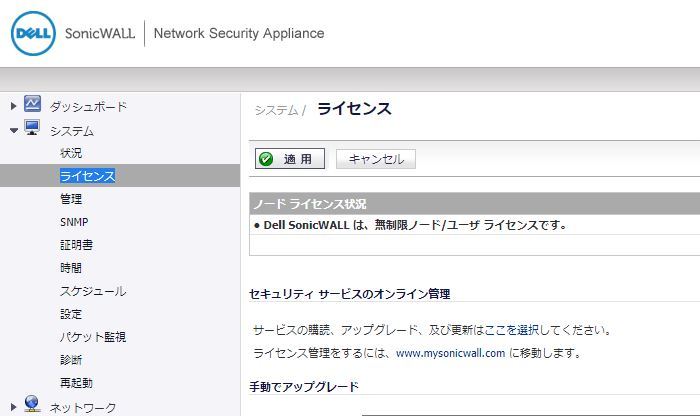The width and height of the screenshot is (700, 416).
Task: Expand the ダッシュボード tree arrow
Action: point(13,106)
